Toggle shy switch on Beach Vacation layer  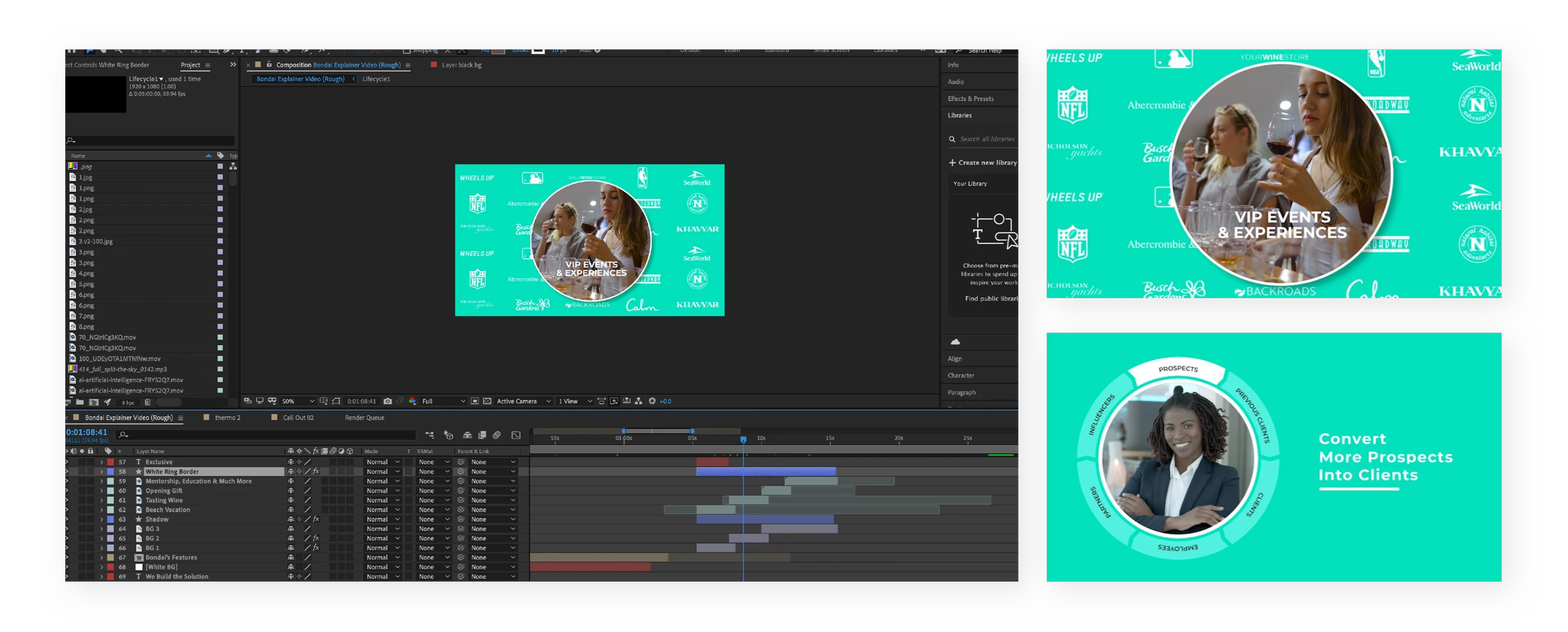pyautogui.click(x=290, y=510)
